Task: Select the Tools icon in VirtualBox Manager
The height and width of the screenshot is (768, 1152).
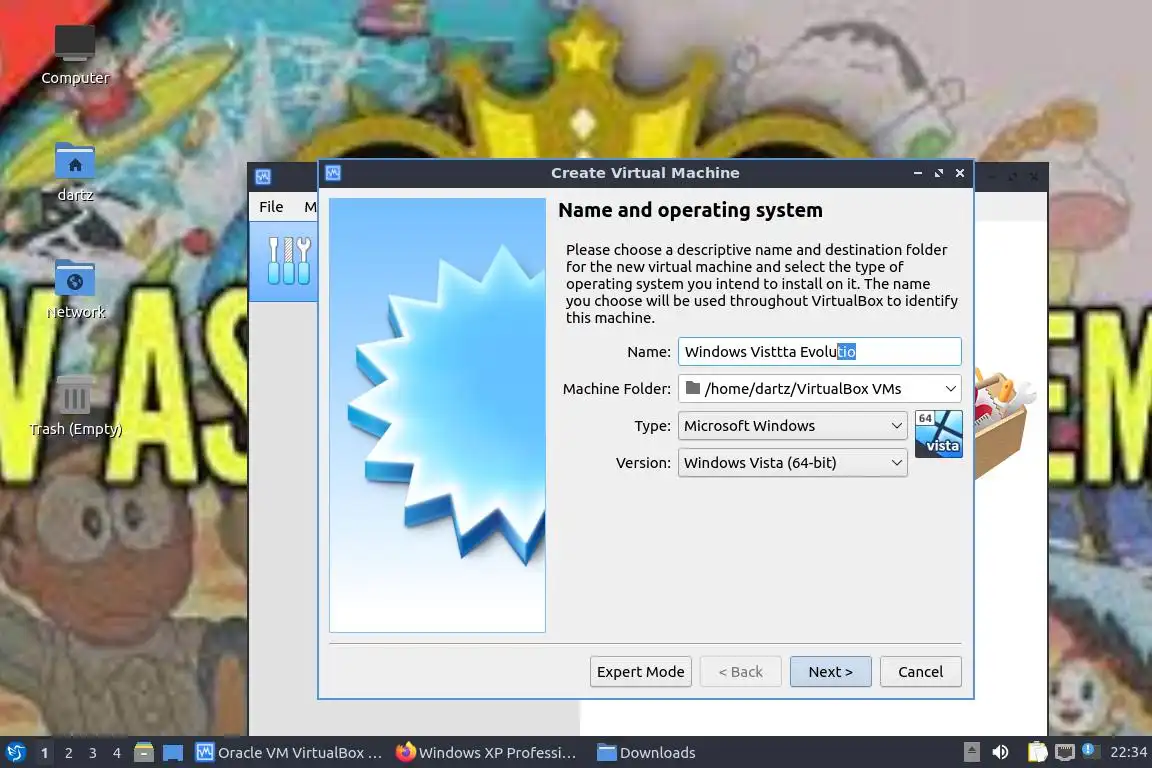Action: click(x=289, y=261)
